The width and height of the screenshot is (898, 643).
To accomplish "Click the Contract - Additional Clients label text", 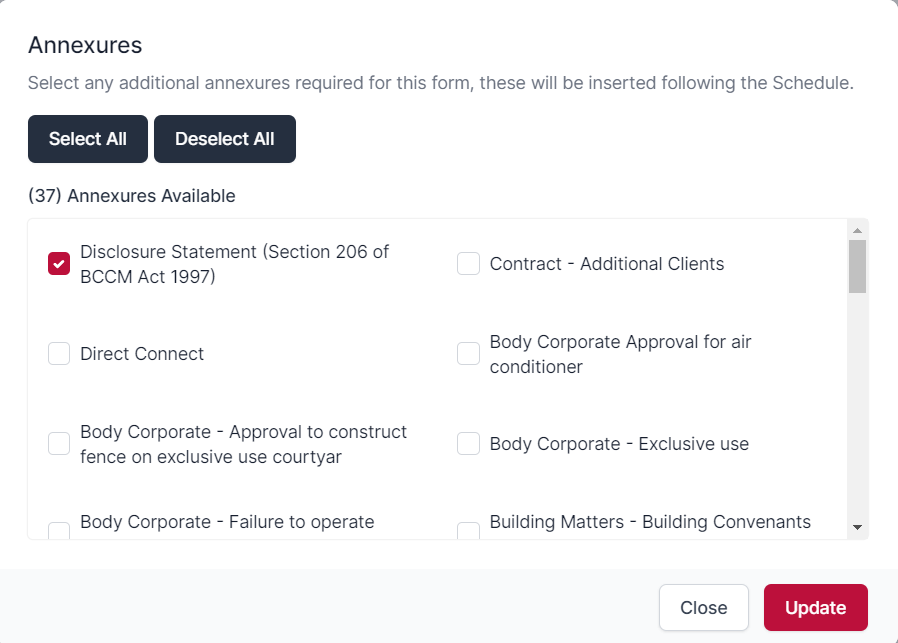I will pyautogui.click(x=605, y=263).
